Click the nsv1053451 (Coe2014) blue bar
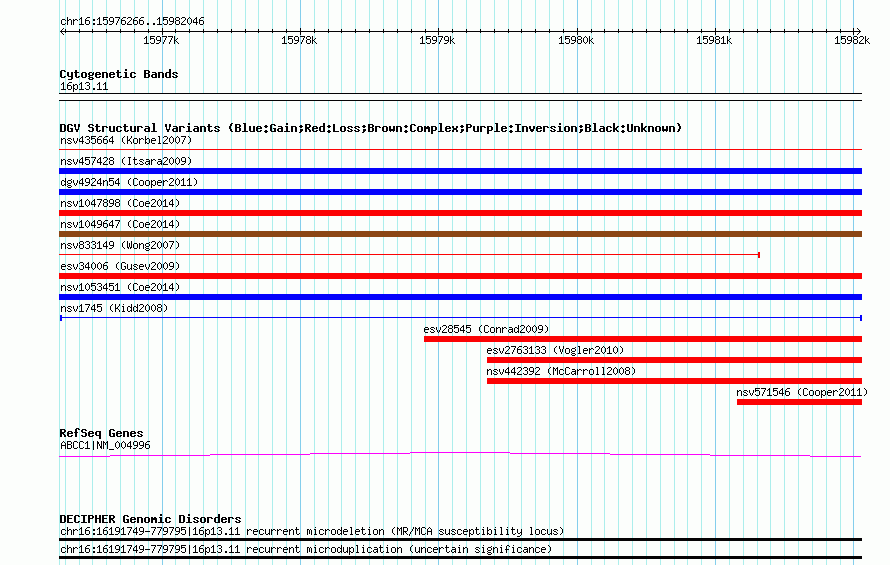The width and height of the screenshot is (890, 565). (460, 297)
